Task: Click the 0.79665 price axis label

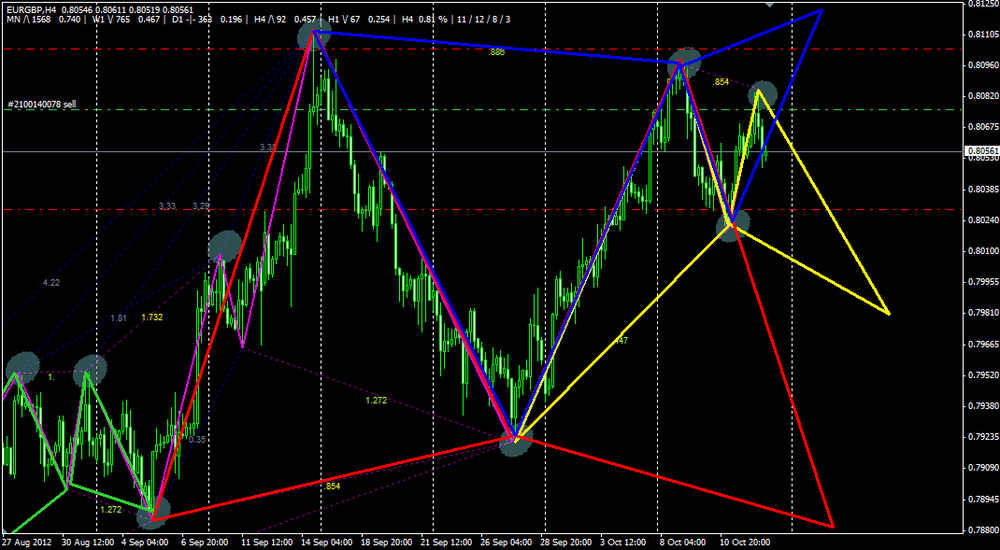Action: coord(982,345)
